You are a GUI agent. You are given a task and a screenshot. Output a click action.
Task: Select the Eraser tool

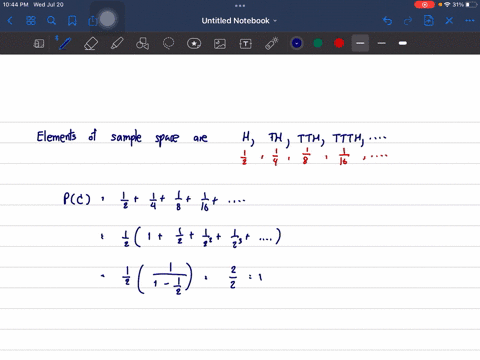[91, 43]
